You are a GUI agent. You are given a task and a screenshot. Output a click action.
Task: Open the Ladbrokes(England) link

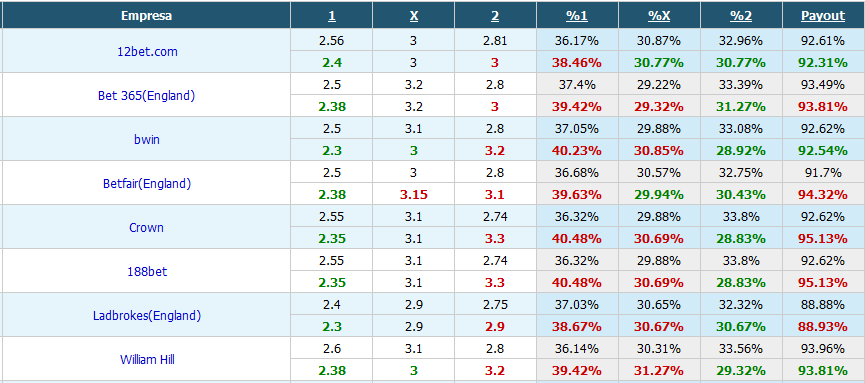(x=146, y=316)
